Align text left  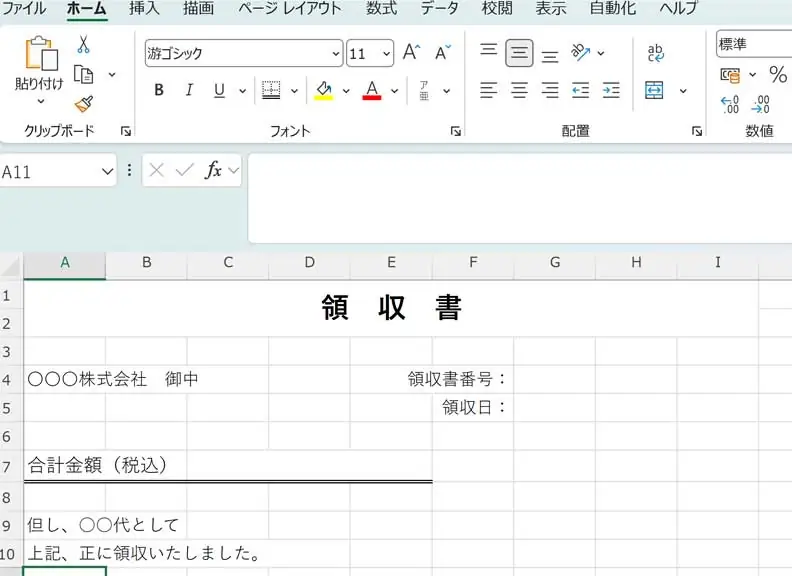point(488,90)
